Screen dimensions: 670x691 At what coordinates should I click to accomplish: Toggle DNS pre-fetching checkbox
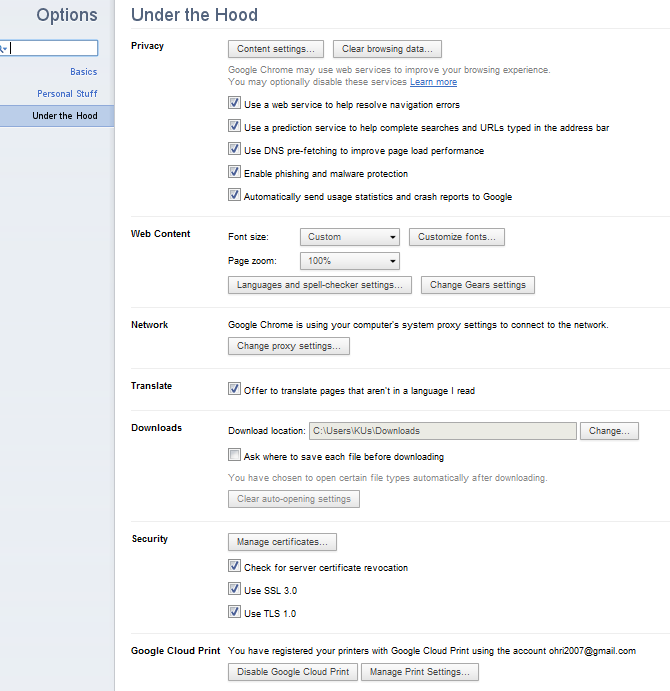pos(234,150)
